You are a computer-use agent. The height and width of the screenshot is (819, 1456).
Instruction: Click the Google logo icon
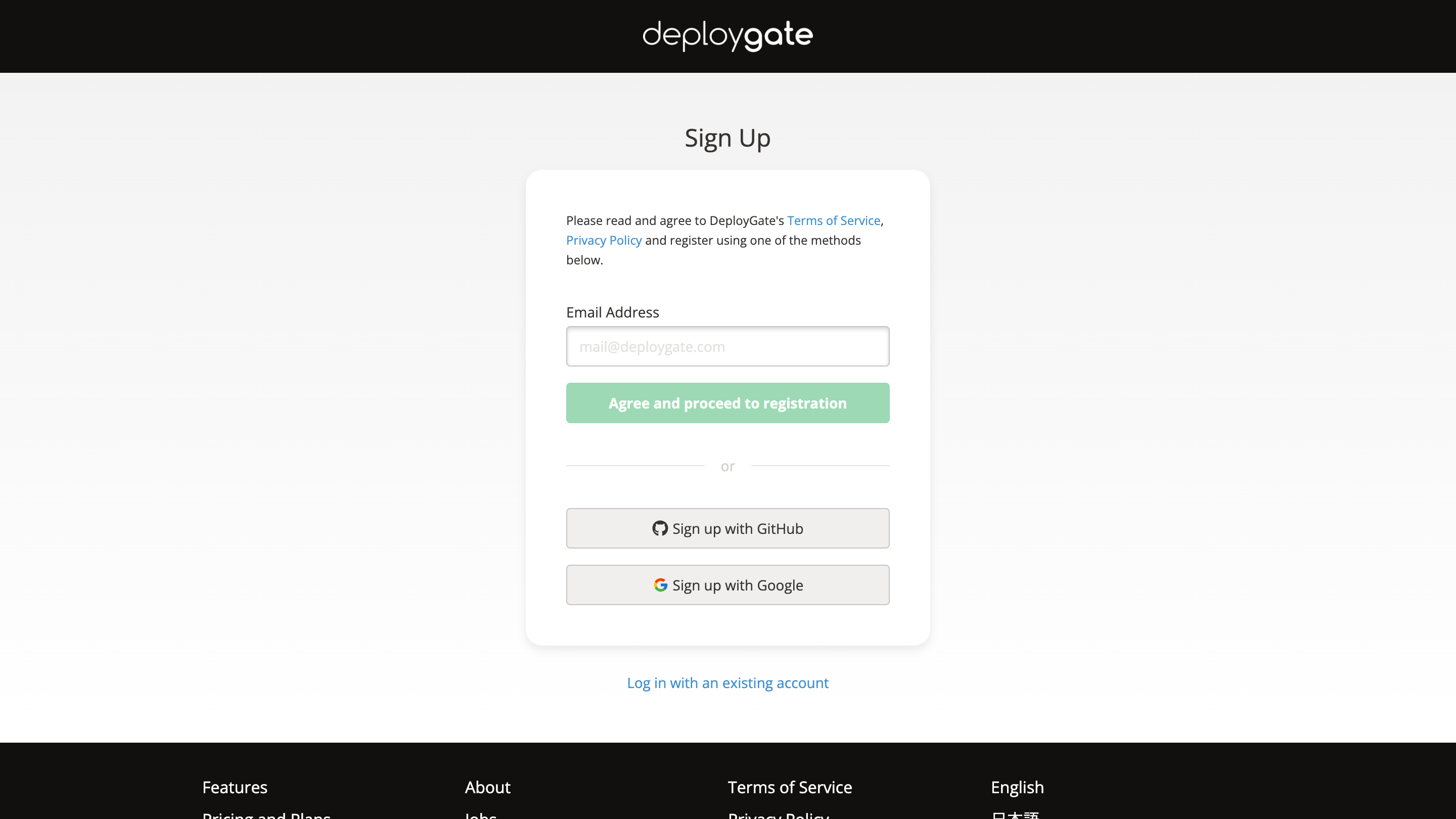pos(661,585)
